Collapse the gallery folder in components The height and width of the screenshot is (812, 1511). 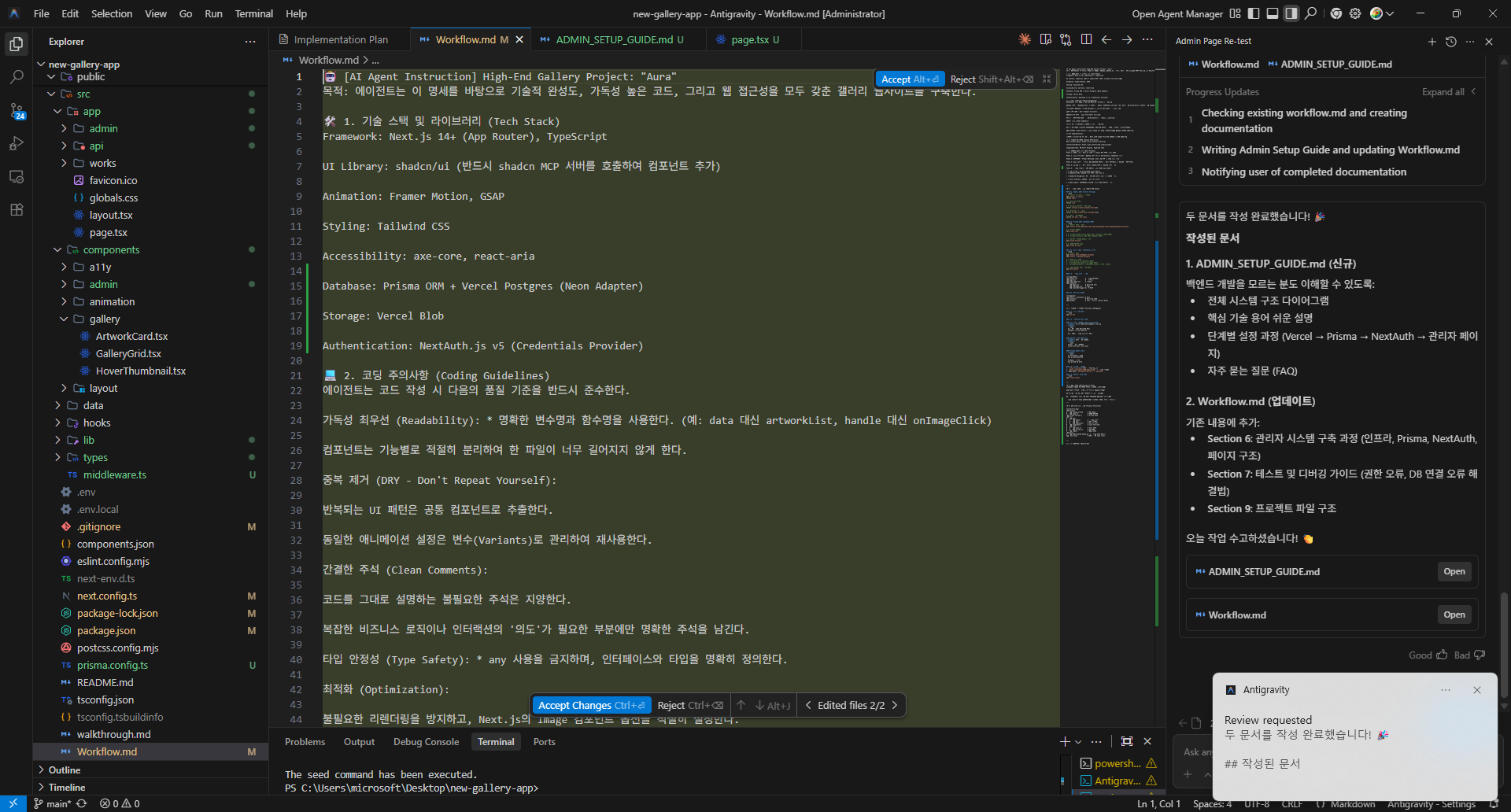(64, 319)
